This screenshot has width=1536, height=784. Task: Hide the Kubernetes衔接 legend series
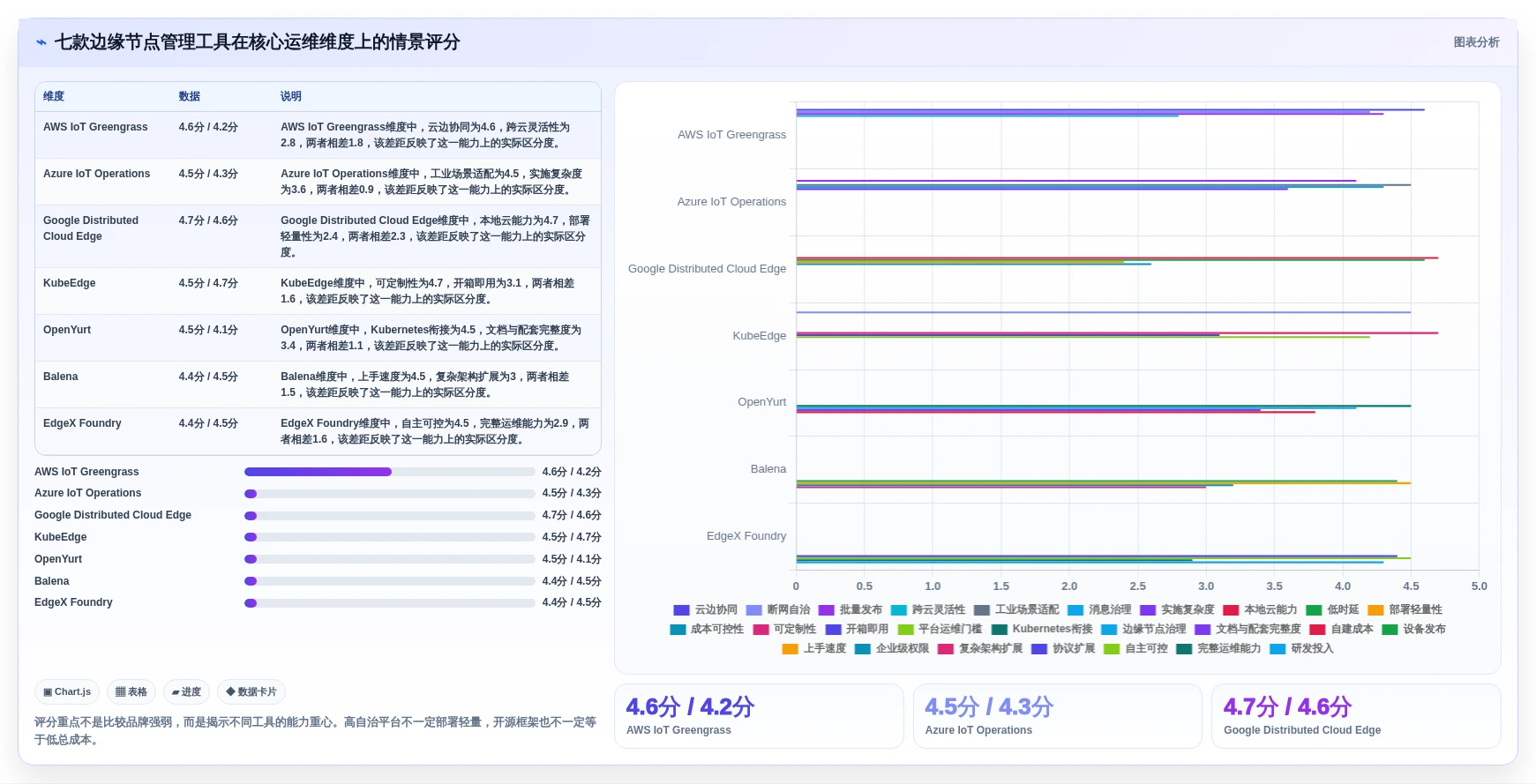[x=1041, y=629]
